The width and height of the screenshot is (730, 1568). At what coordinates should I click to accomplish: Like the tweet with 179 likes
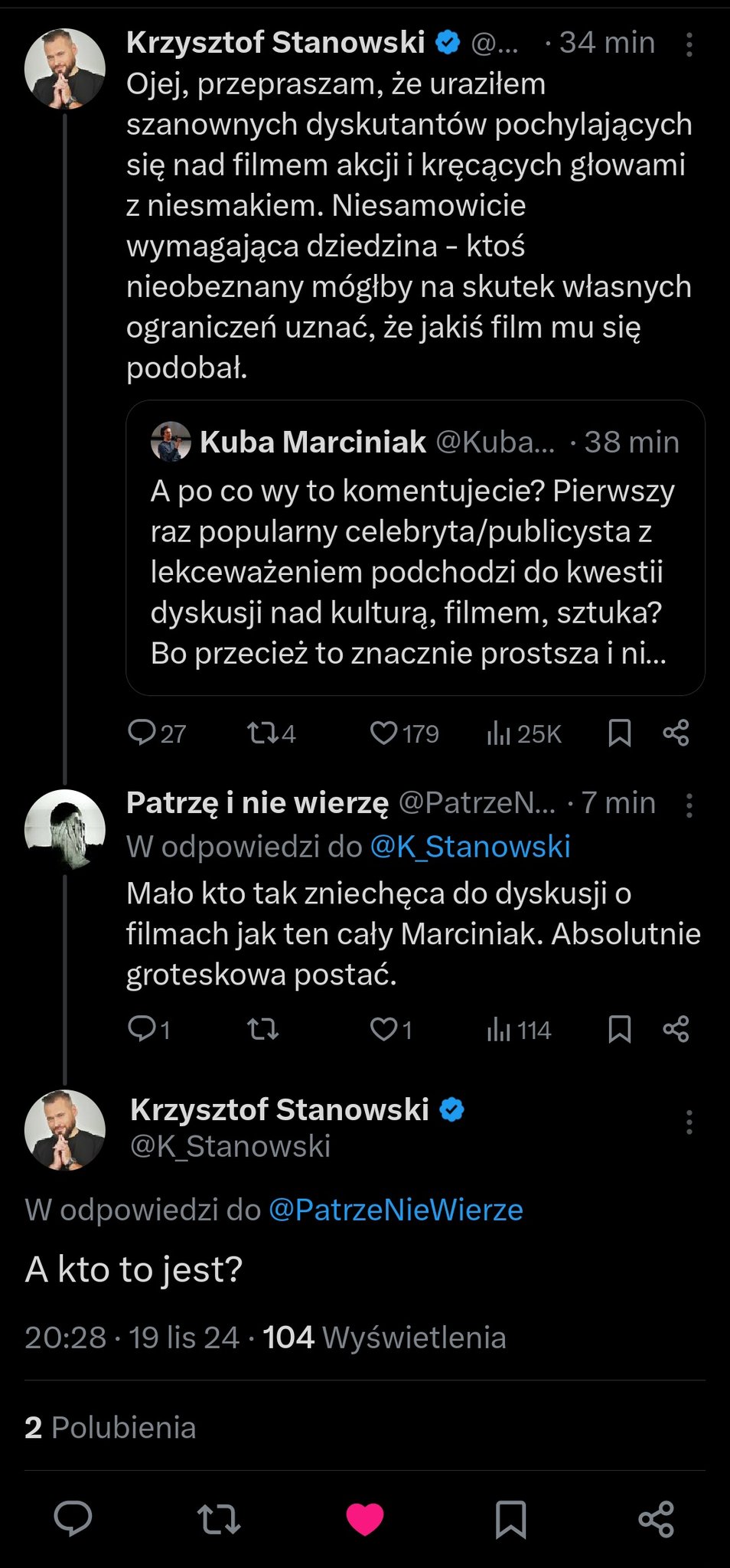click(x=383, y=733)
